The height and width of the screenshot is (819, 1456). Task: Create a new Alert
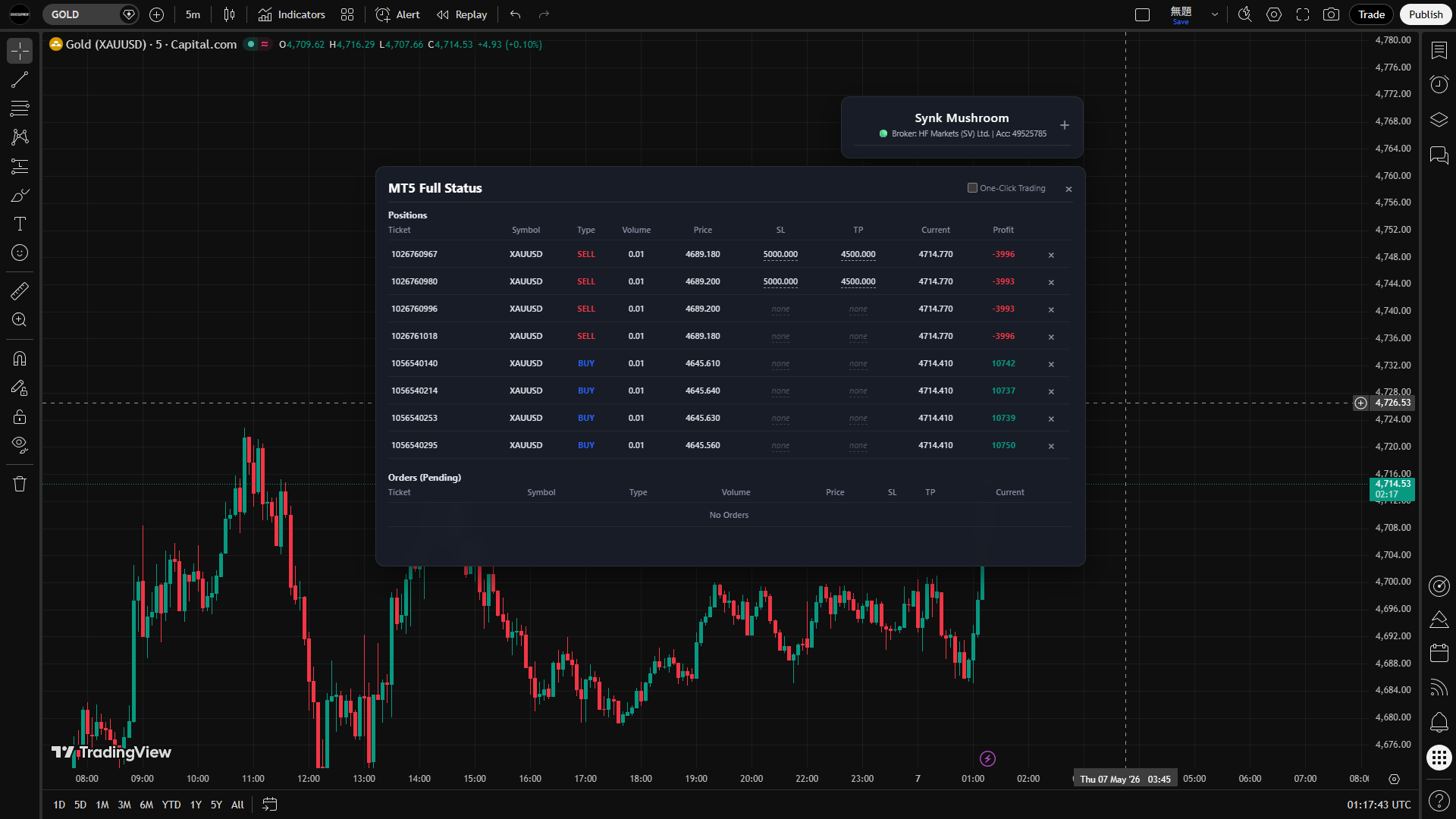coord(398,14)
